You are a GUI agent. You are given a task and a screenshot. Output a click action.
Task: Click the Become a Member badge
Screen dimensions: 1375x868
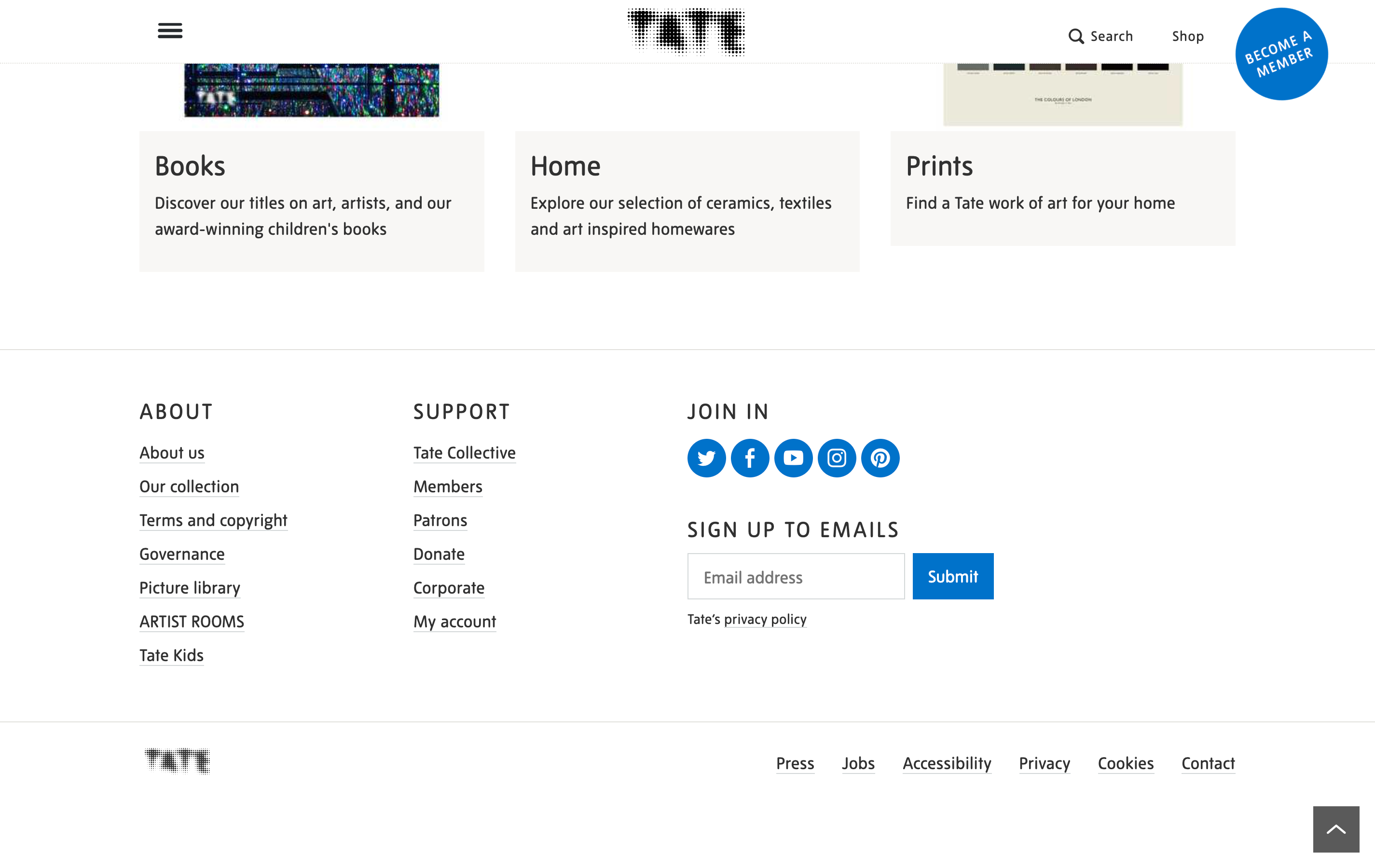coord(1281,54)
